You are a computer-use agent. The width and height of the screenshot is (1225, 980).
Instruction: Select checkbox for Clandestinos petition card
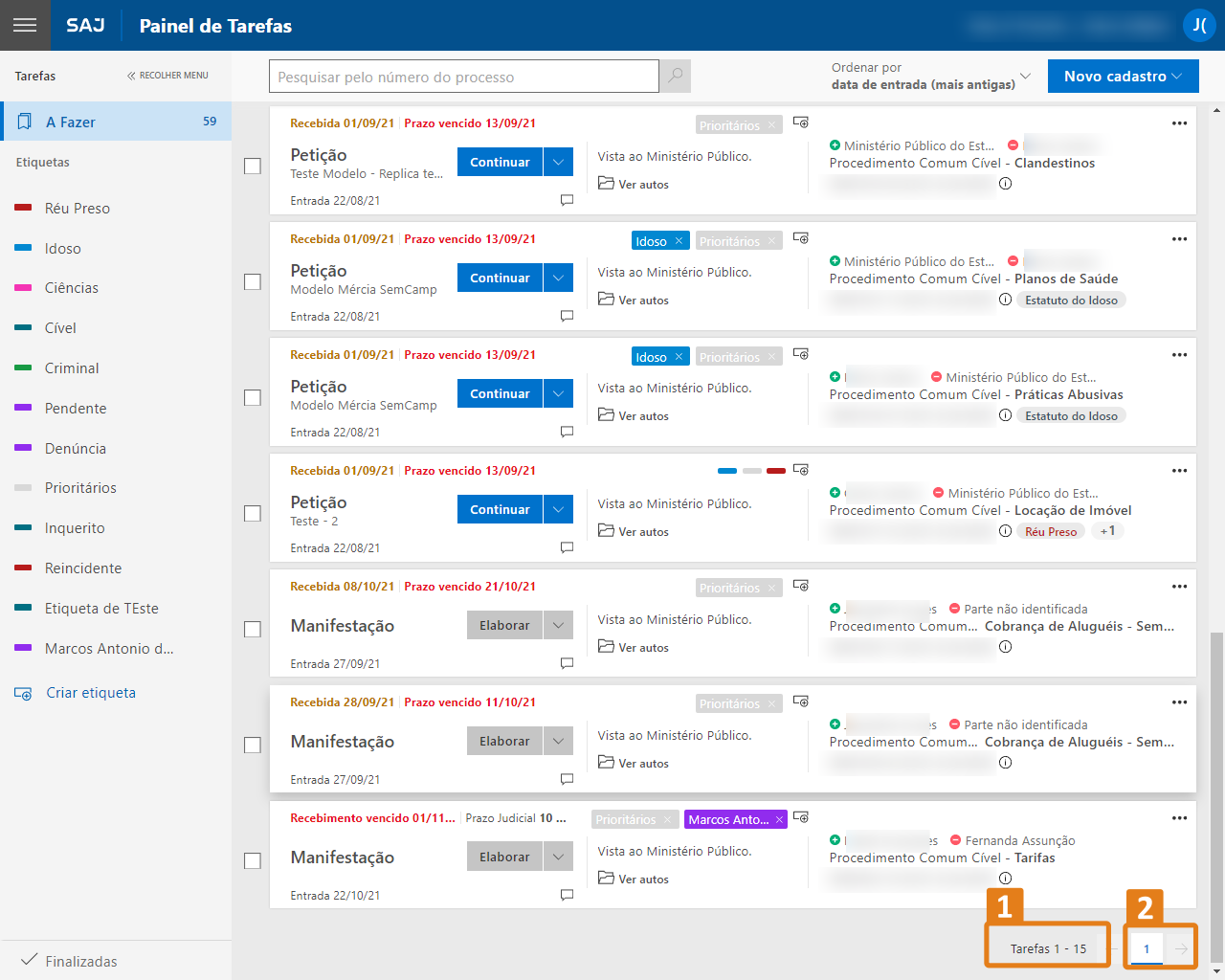pyautogui.click(x=253, y=167)
